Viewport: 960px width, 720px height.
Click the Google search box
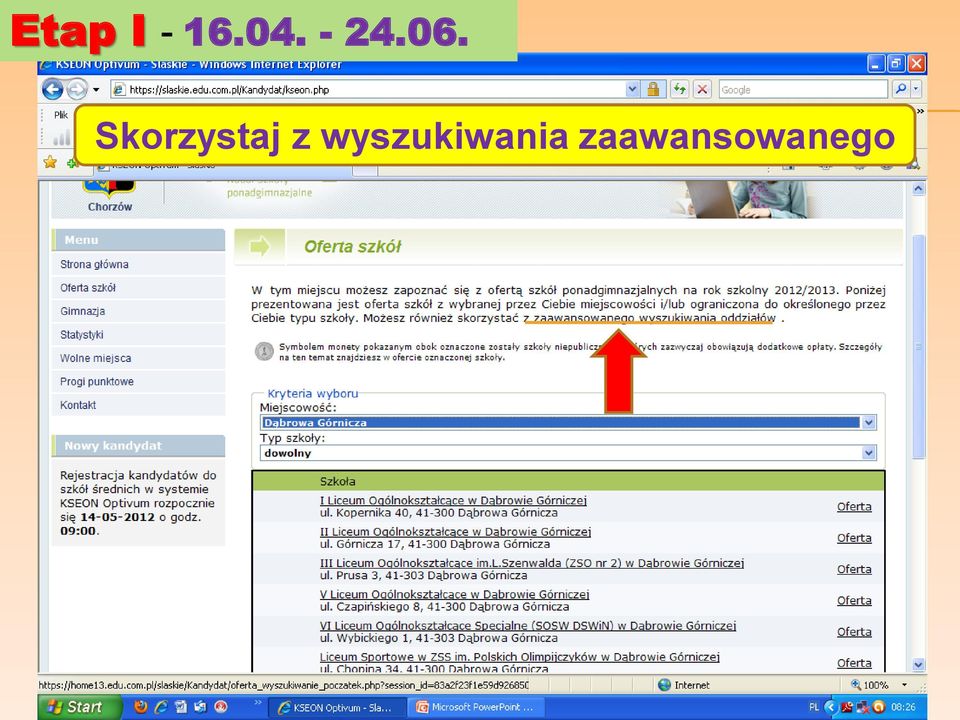coord(803,89)
